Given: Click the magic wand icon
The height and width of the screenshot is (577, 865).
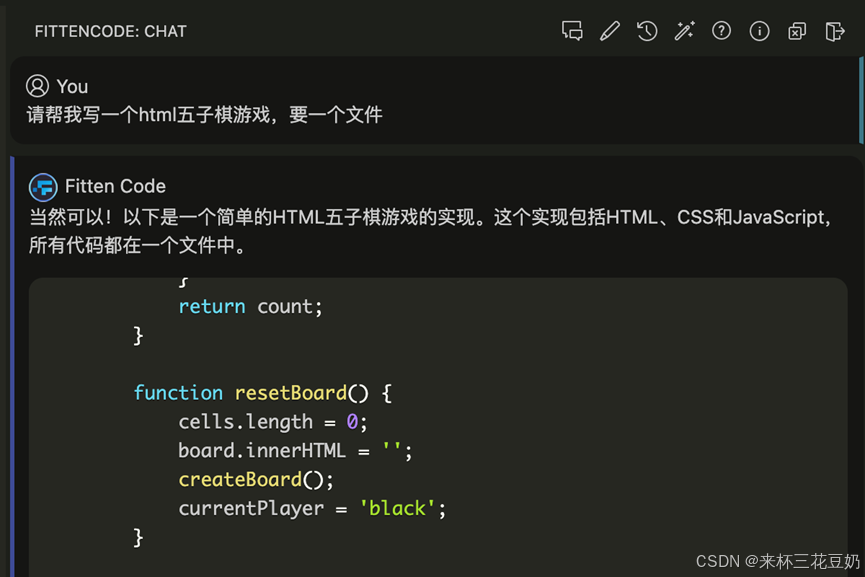Looking at the screenshot, I should (x=684, y=31).
